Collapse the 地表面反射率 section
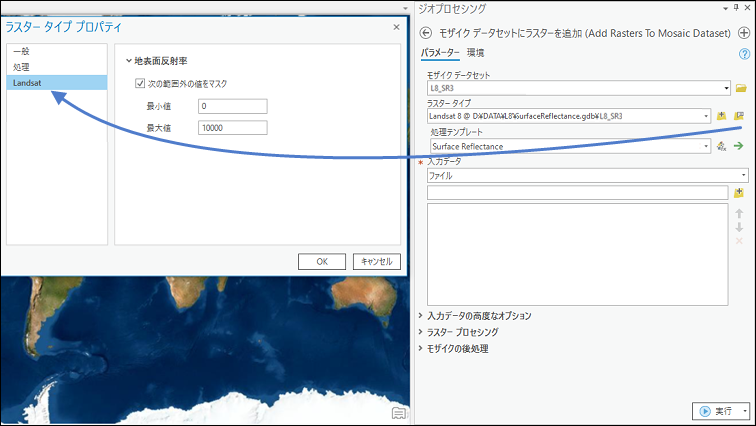Image resolution: width=756 pixels, height=426 pixels. [x=129, y=62]
